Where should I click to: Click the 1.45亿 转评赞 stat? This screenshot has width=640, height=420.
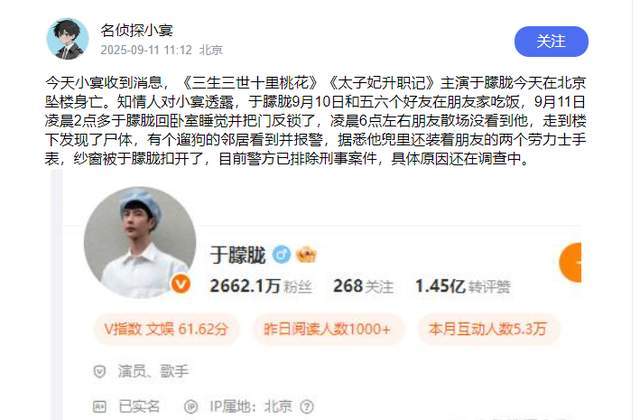click(463, 286)
